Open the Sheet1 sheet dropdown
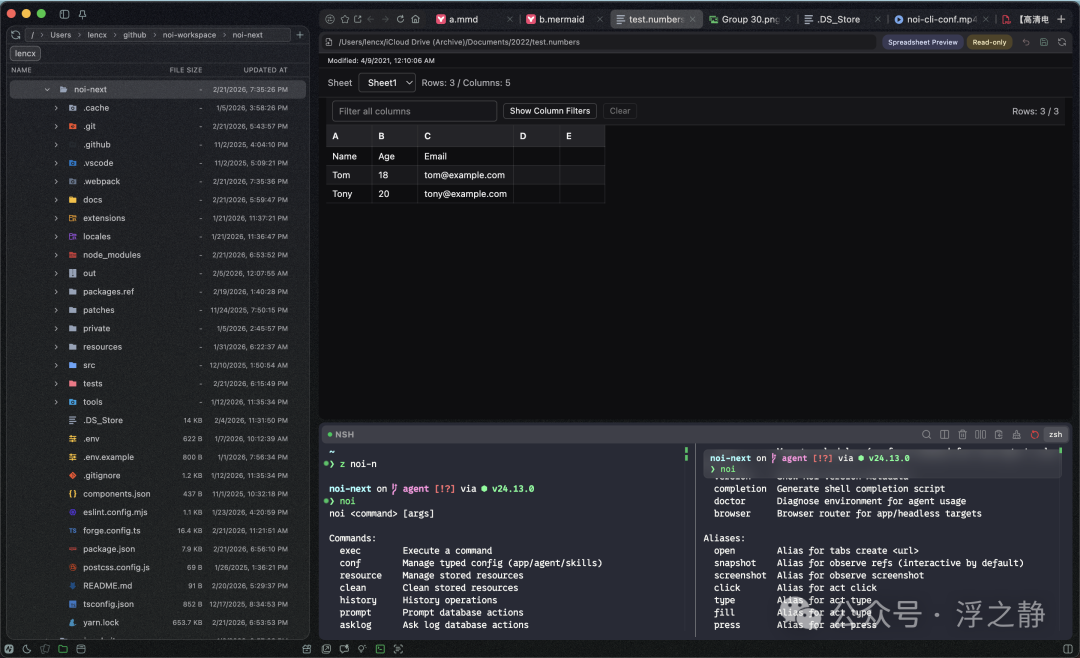Screen dimensions: 1080x658 [387, 83]
